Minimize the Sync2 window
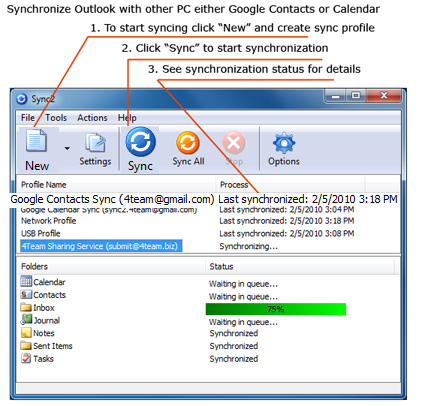 coord(336,96)
